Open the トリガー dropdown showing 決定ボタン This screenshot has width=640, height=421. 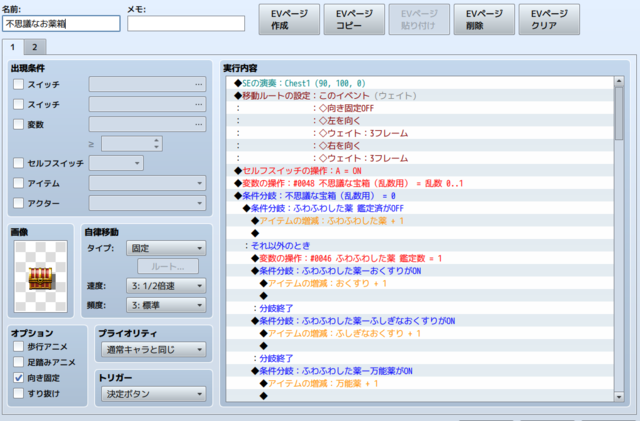[153, 394]
